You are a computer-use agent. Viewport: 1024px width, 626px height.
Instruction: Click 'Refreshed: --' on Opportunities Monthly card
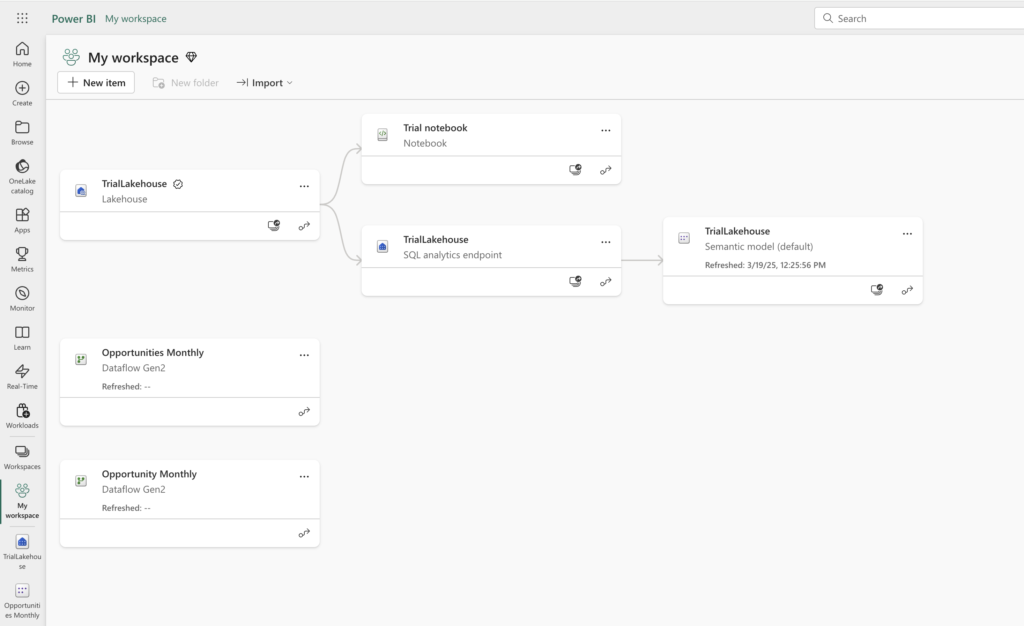pyautogui.click(x=126, y=386)
